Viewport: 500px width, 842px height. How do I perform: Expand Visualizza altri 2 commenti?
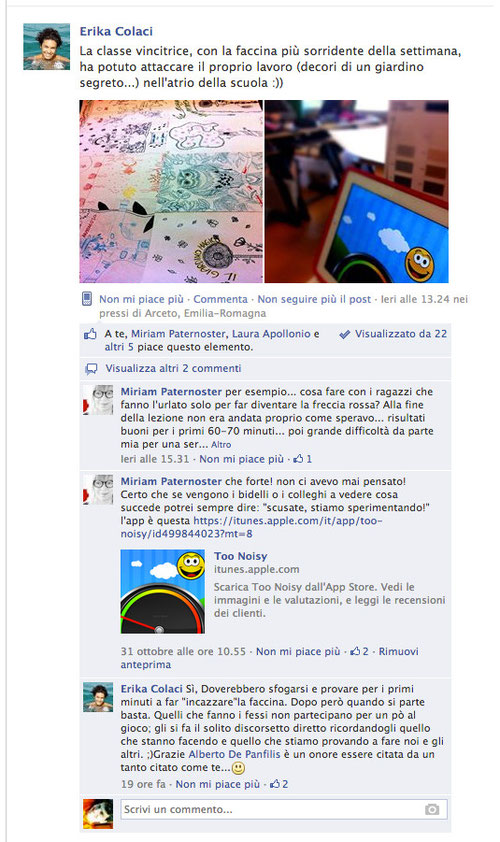click(173, 368)
